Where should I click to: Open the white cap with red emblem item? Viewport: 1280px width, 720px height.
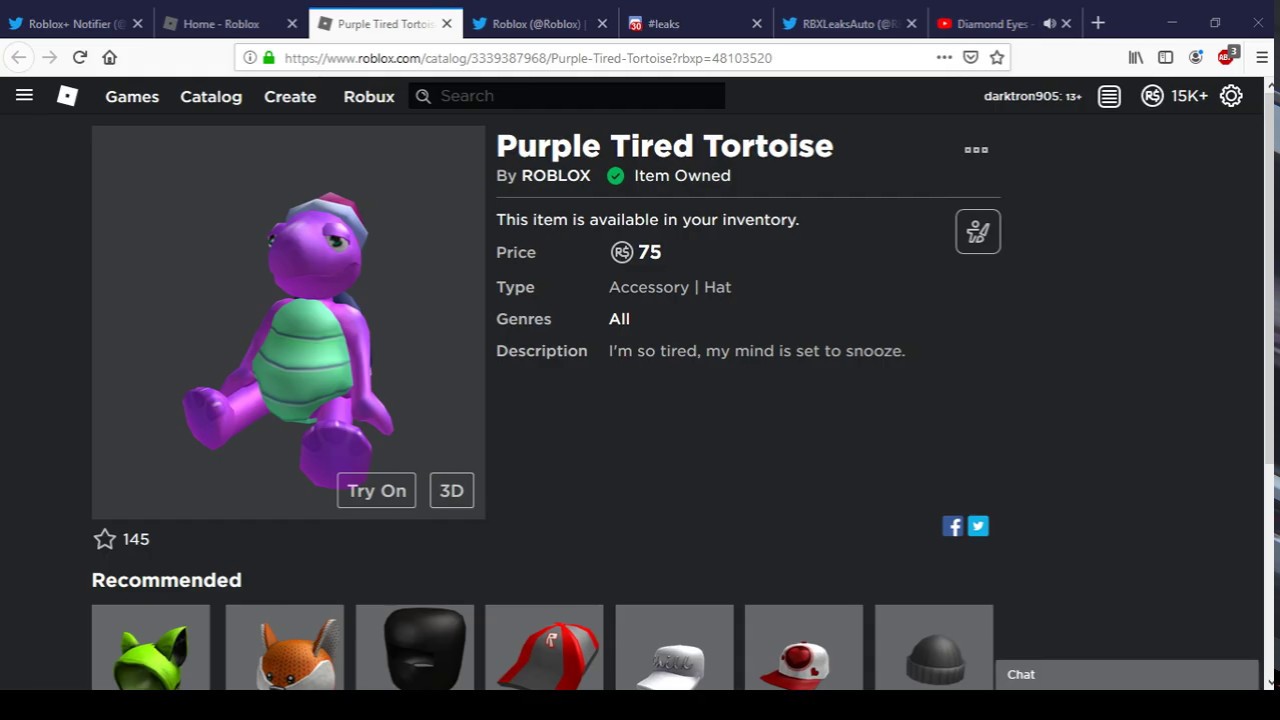pyautogui.click(x=804, y=647)
